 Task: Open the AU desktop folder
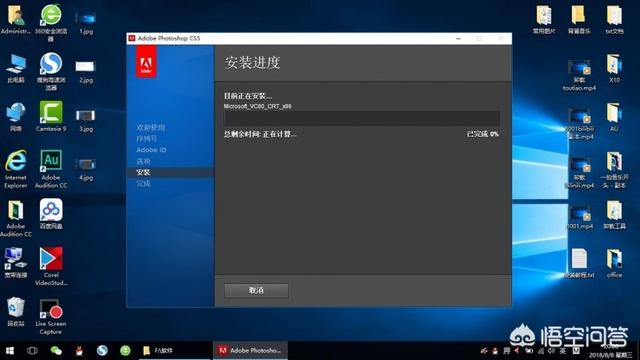[x=614, y=117]
